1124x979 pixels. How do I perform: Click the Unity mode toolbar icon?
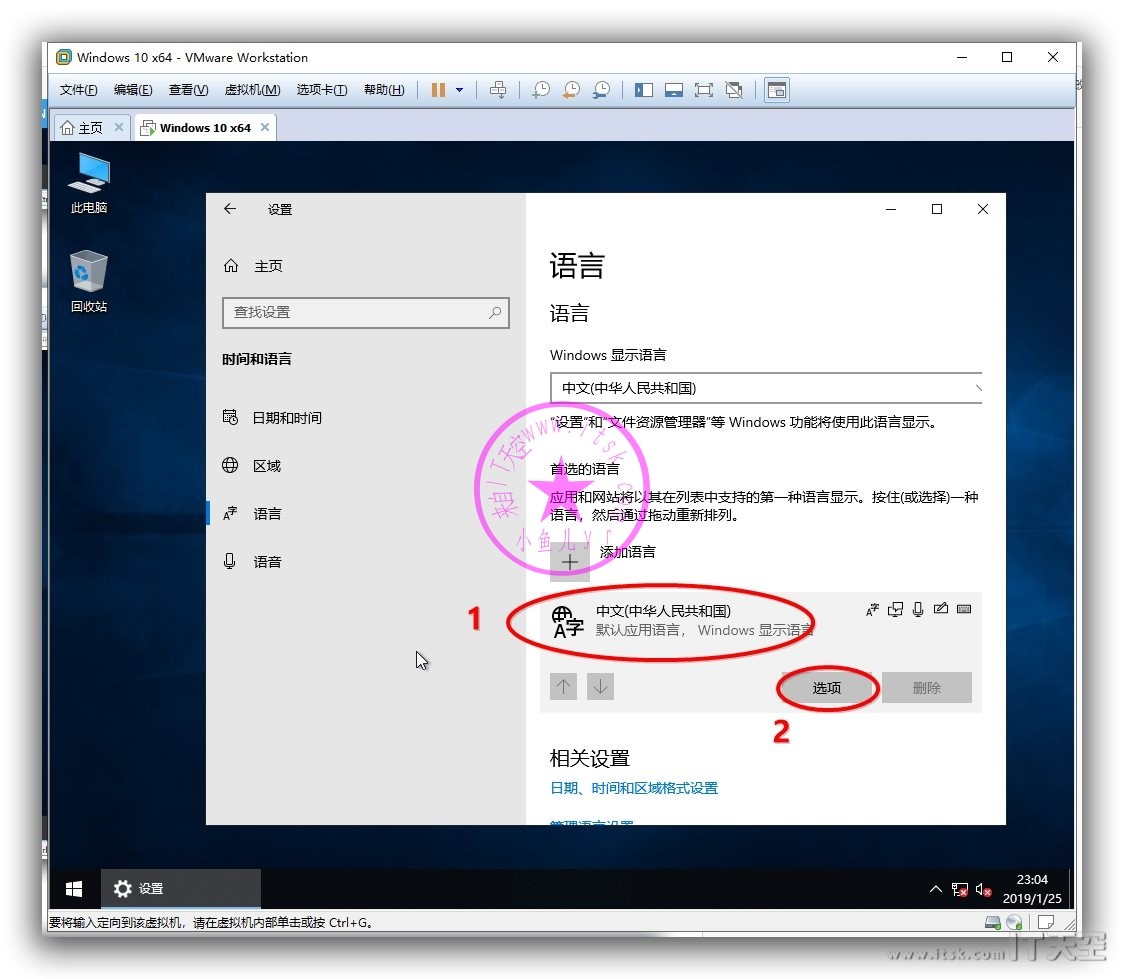pyautogui.click(x=734, y=90)
